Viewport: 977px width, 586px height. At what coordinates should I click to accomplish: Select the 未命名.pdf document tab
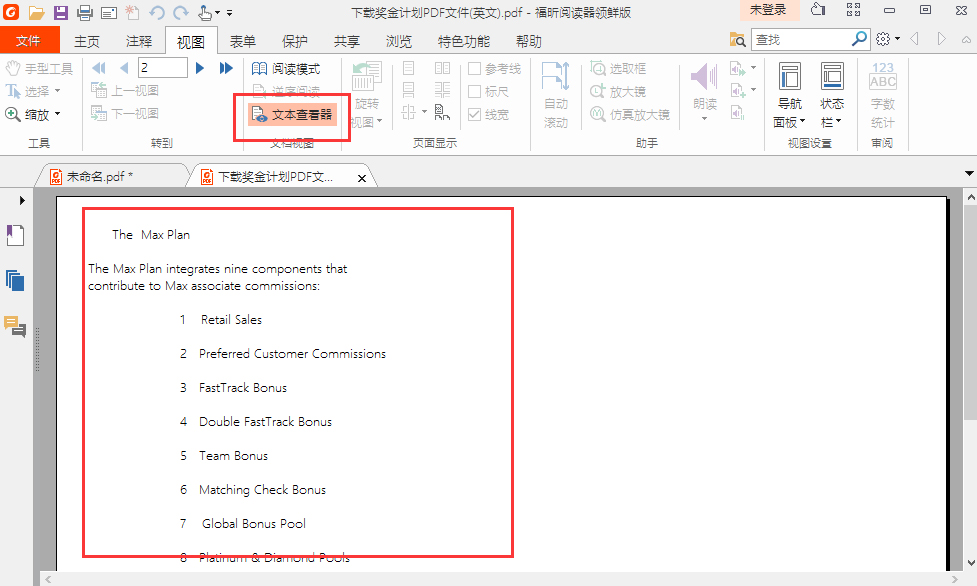[x=100, y=175]
